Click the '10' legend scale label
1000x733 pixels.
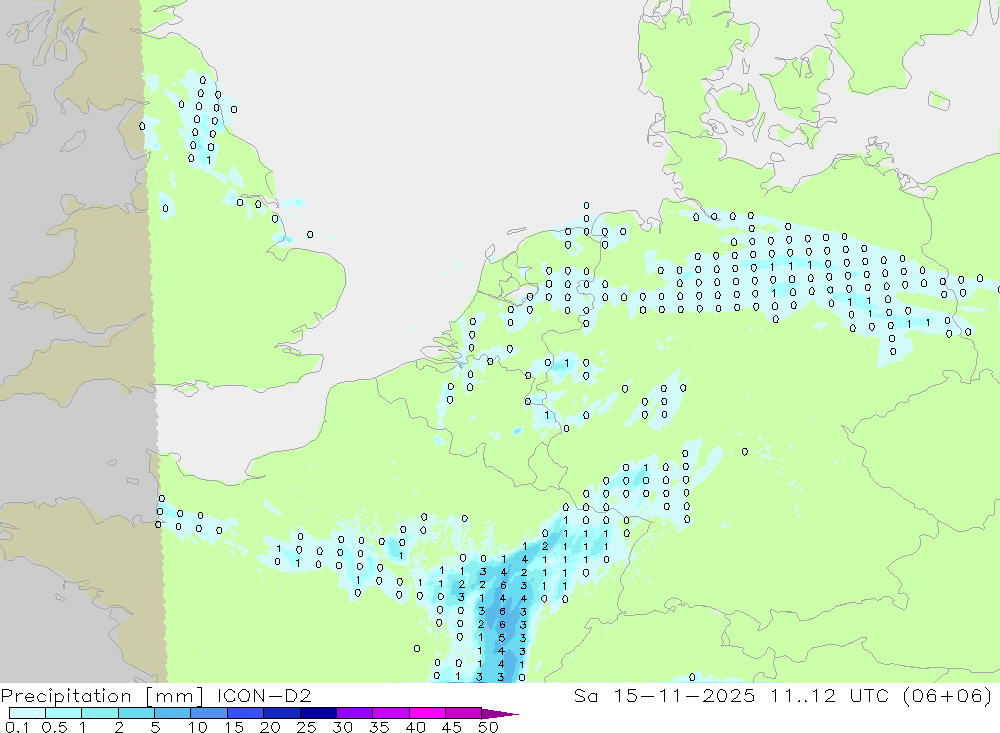(x=198, y=727)
